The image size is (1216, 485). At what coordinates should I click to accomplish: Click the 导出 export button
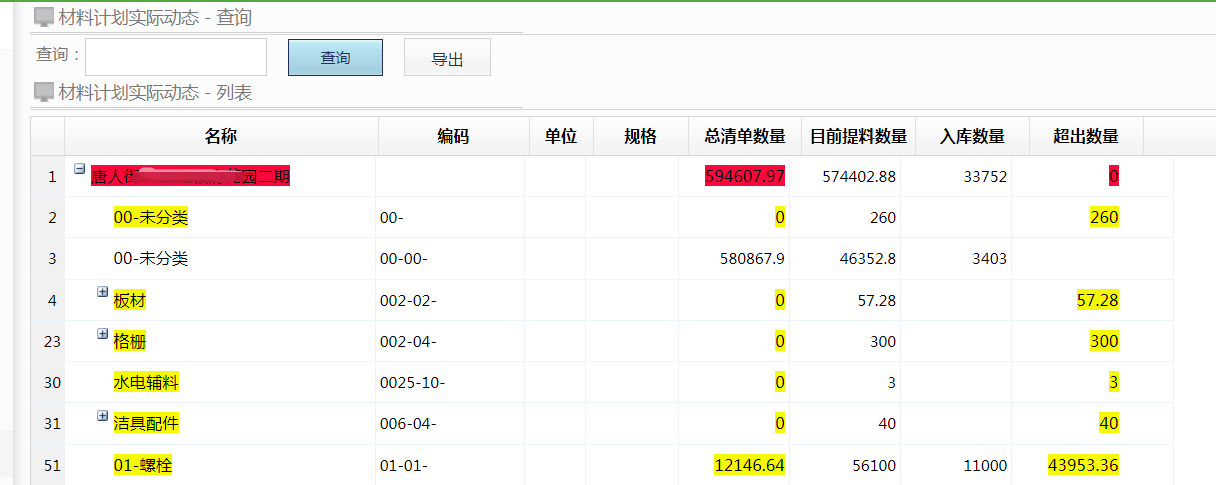tap(447, 58)
